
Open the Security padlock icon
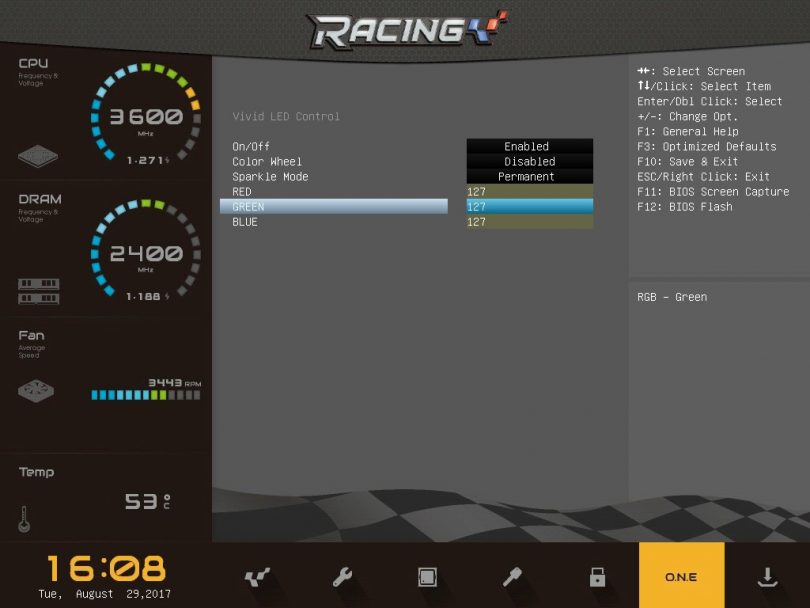597,577
